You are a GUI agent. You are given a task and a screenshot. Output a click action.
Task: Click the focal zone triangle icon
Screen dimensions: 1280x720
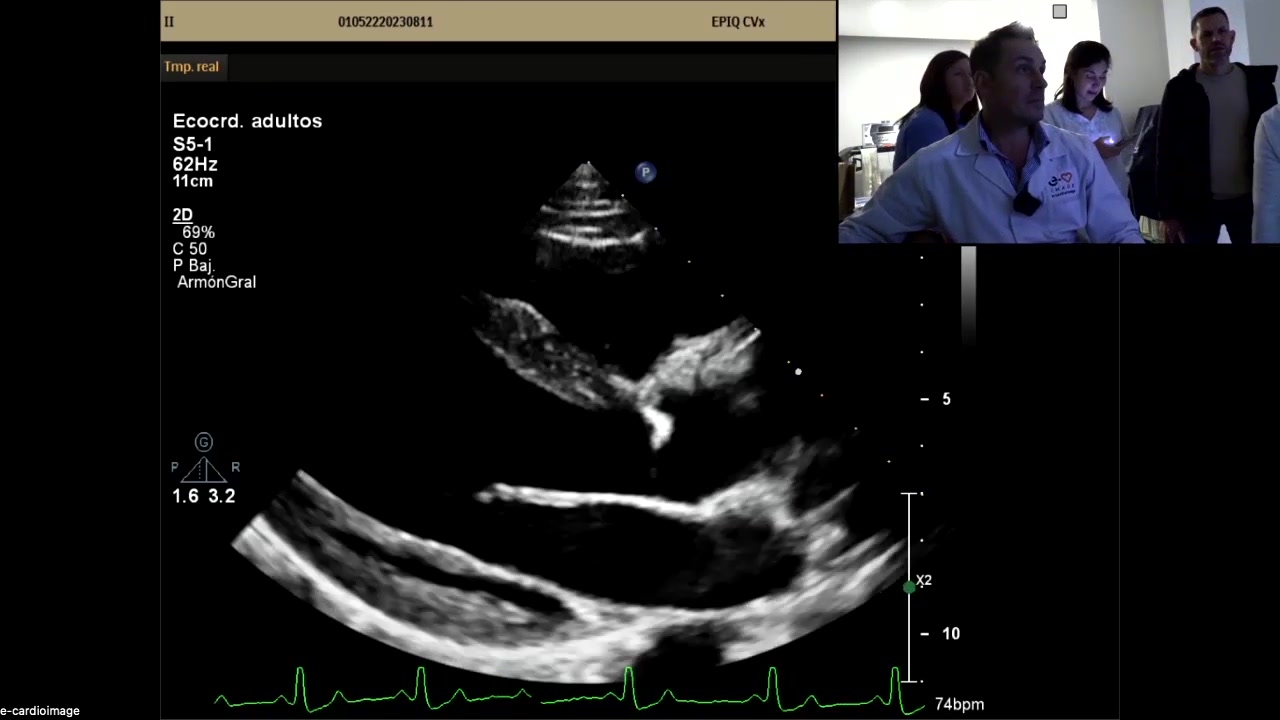[203, 469]
